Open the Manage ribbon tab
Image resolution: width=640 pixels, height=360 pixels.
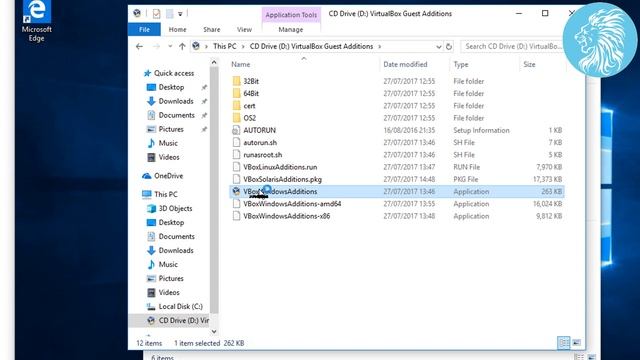[x=291, y=29]
